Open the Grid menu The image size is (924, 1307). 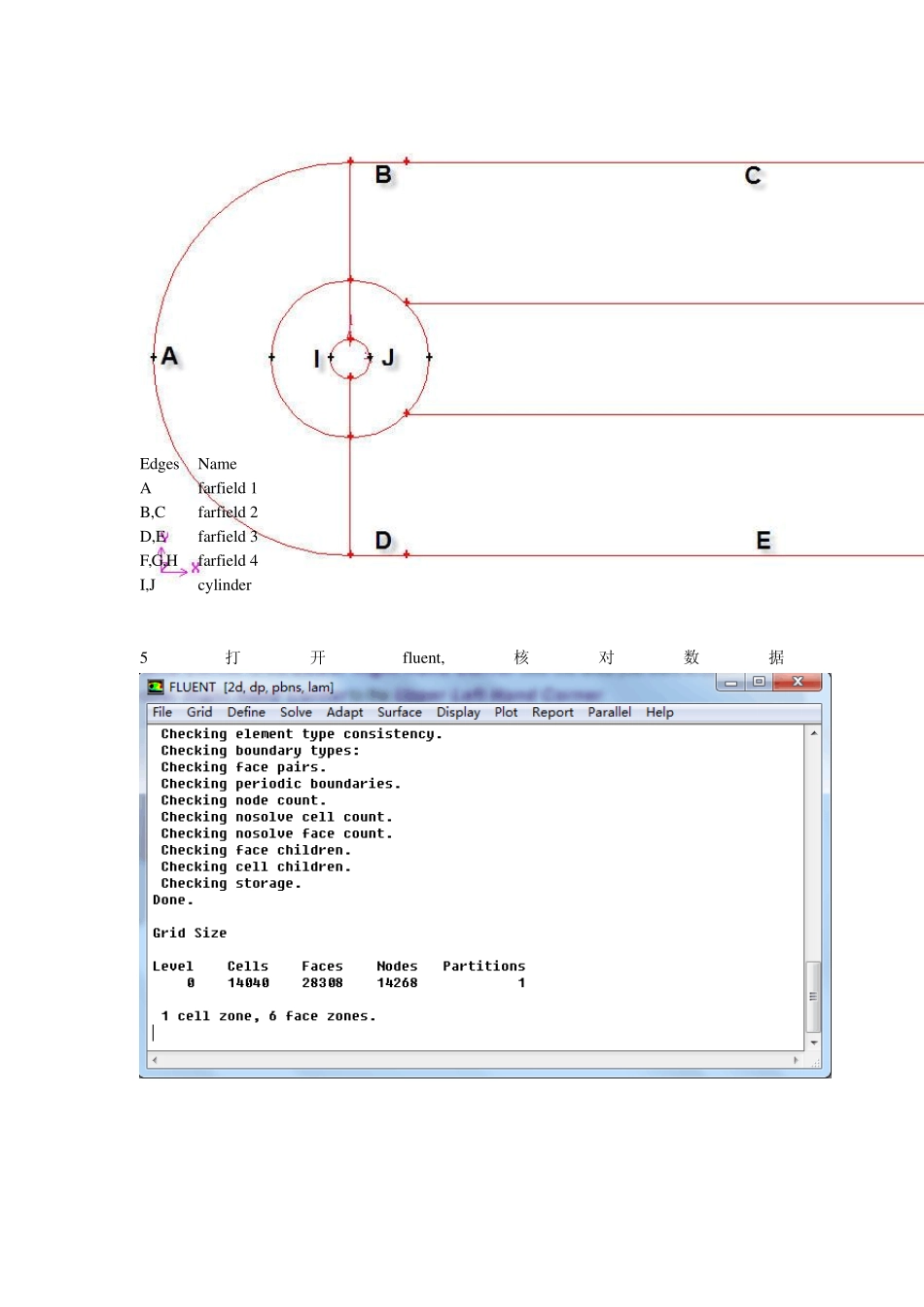[x=199, y=712]
